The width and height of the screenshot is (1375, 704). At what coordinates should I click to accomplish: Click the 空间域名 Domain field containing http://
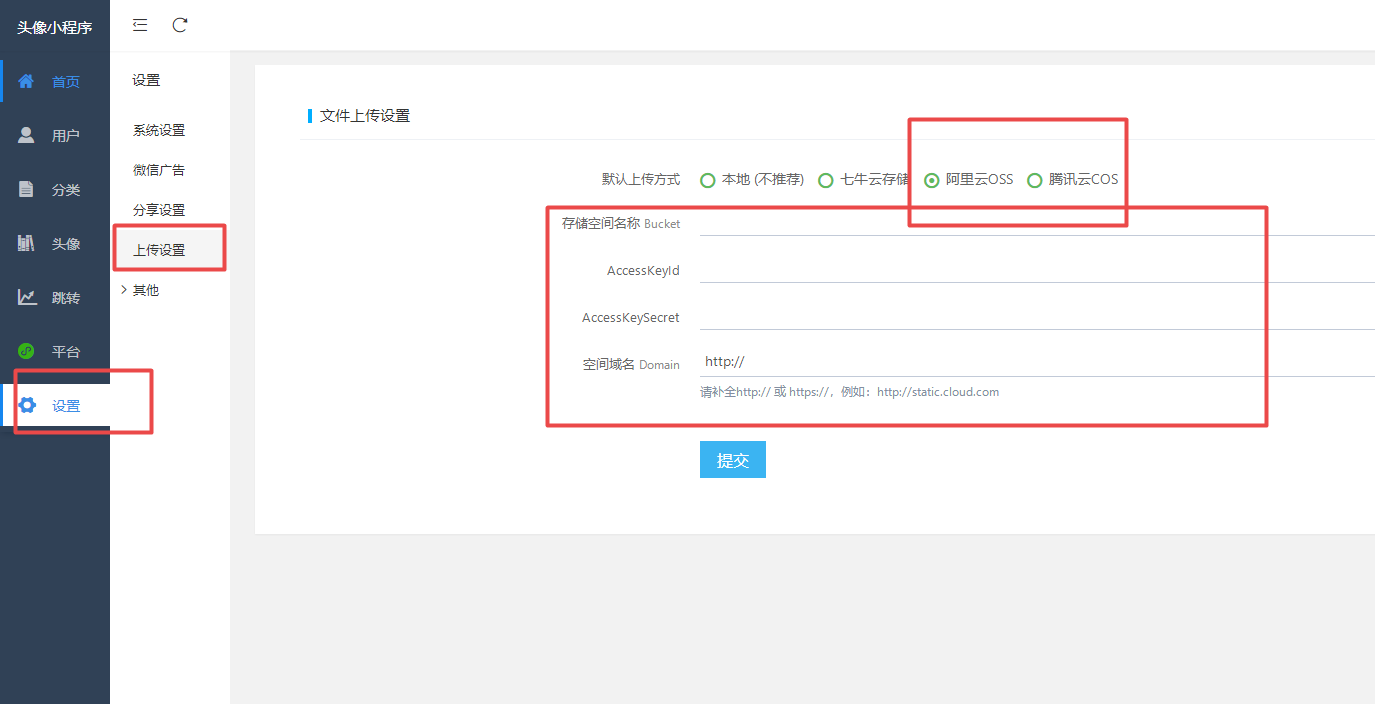point(1037,362)
